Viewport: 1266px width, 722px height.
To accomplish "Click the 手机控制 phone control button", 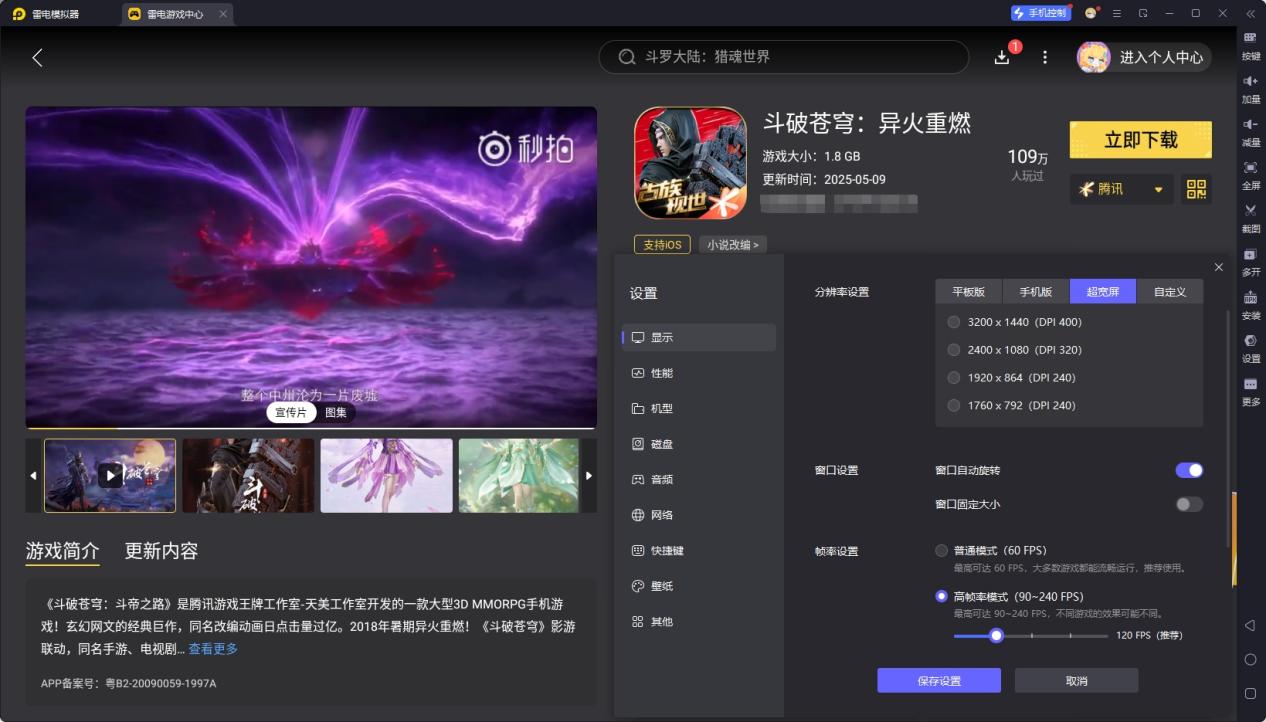I will (1040, 13).
